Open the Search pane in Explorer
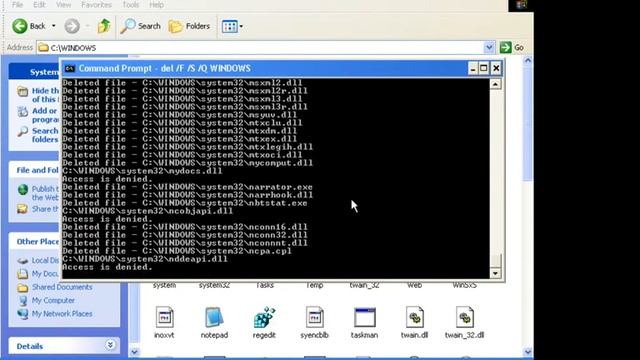Image resolution: width=640 pixels, height=360 pixels. click(140, 26)
